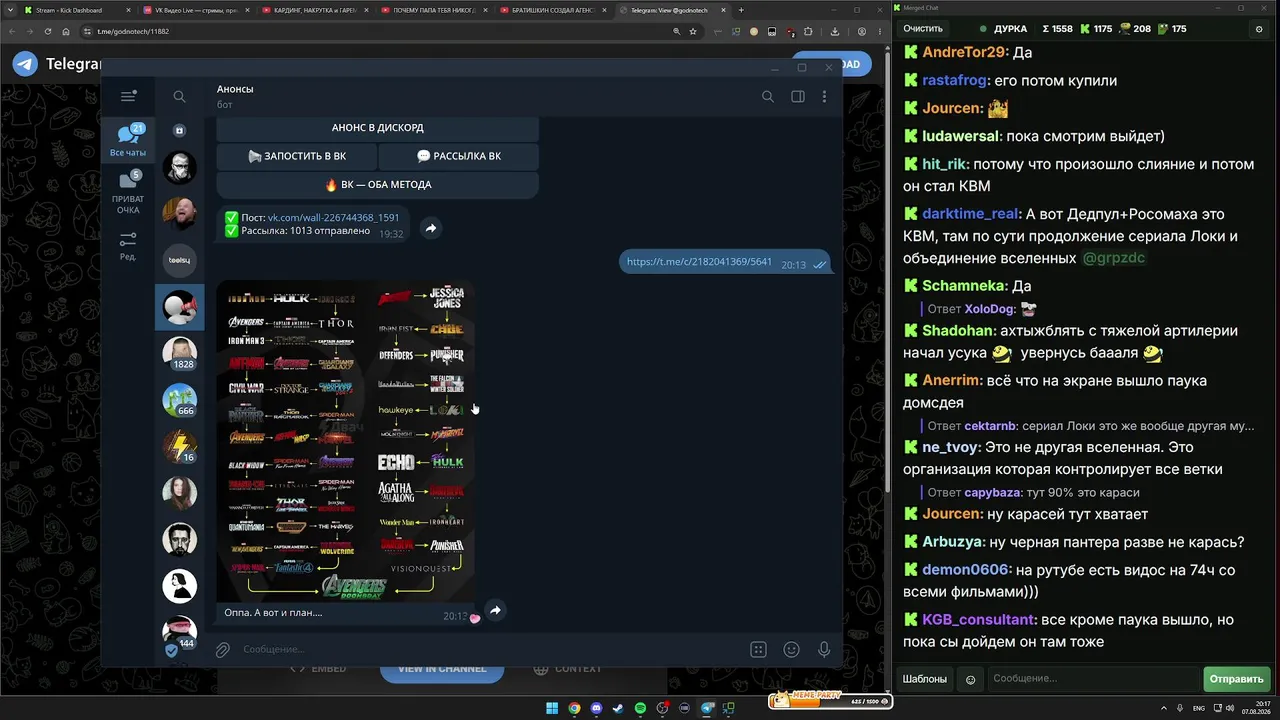The height and width of the screenshot is (720, 1280).
Task: Click the '@grpzdc' mention in chat
Action: (1113, 258)
